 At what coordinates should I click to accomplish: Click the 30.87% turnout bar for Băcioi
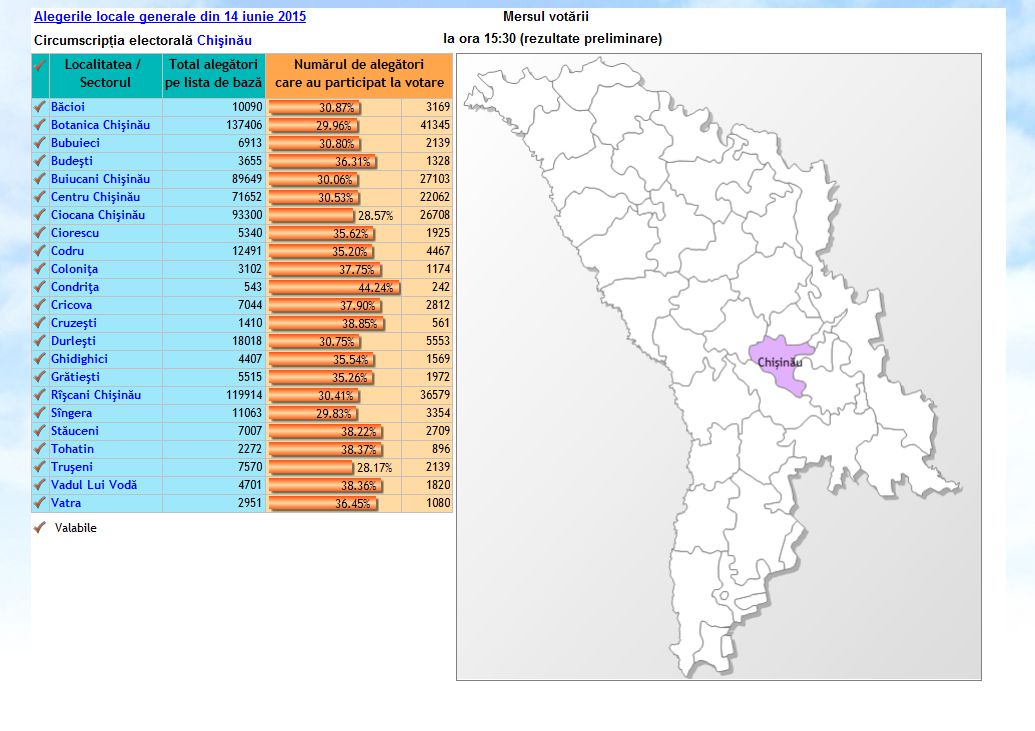pos(315,107)
